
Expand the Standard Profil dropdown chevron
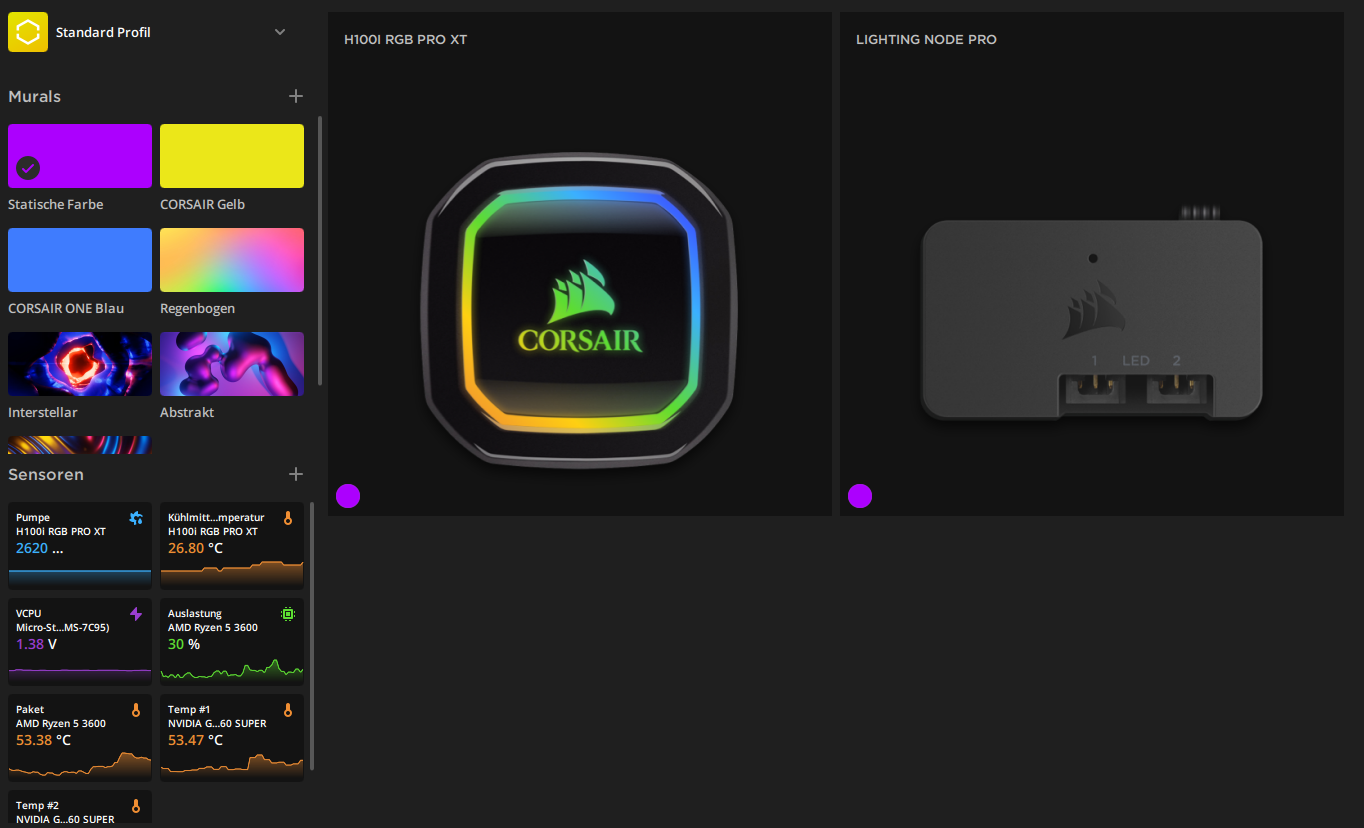click(280, 32)
